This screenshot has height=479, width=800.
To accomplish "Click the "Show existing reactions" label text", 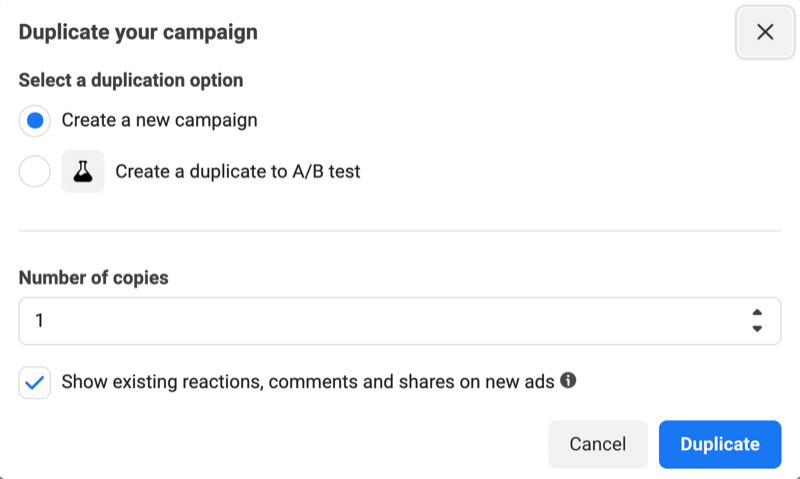I will (308, 382).
